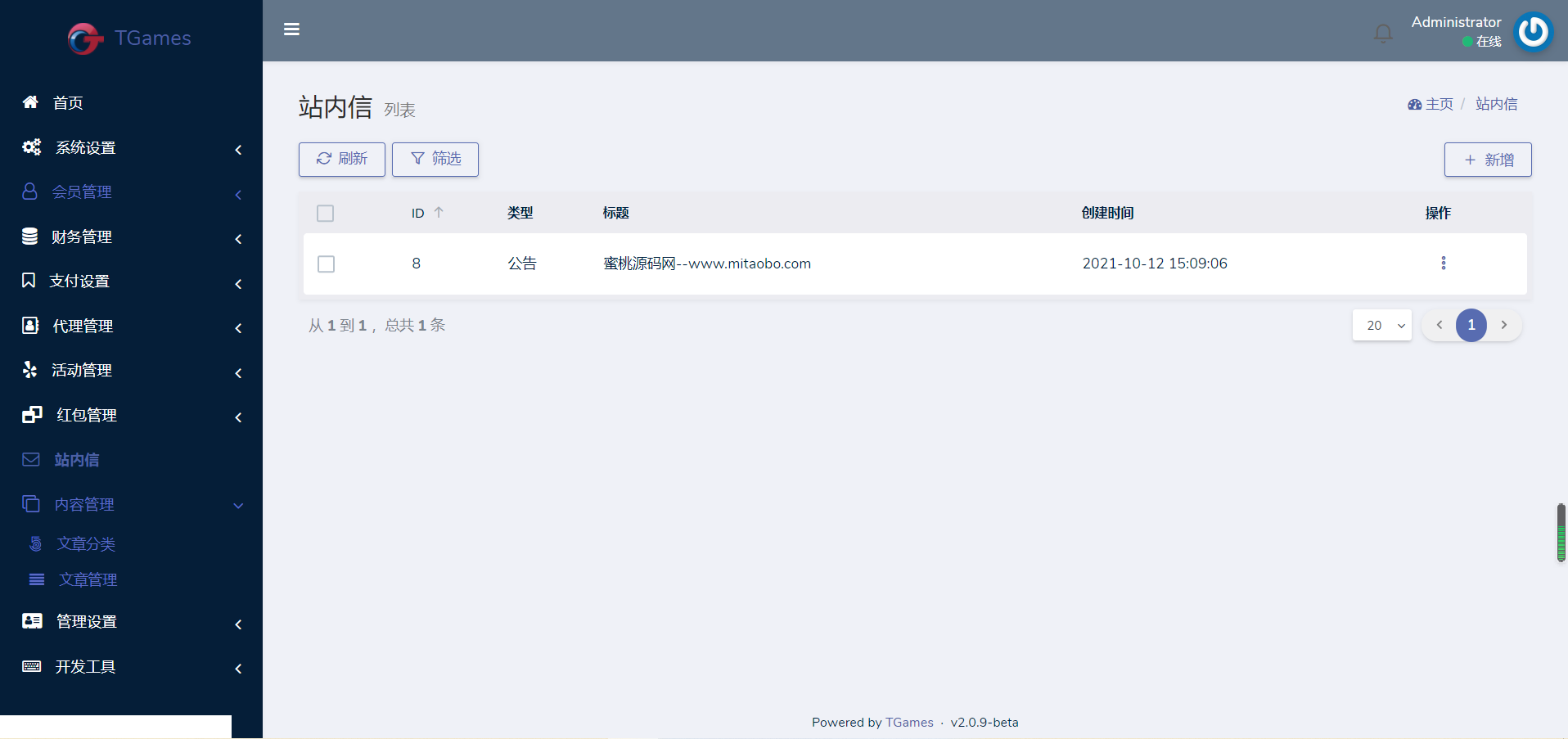Click the 刷新 refresh button

341,159
